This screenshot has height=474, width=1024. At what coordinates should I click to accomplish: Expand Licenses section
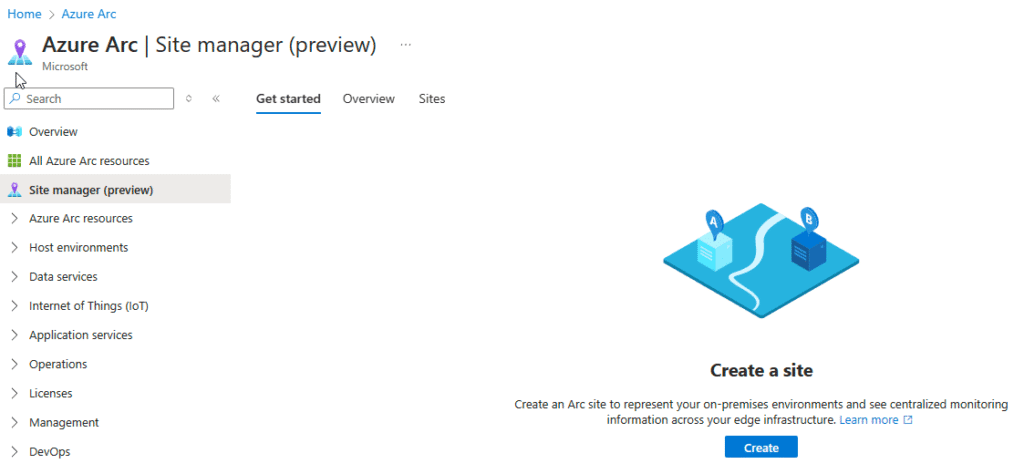tap(15, 393)
